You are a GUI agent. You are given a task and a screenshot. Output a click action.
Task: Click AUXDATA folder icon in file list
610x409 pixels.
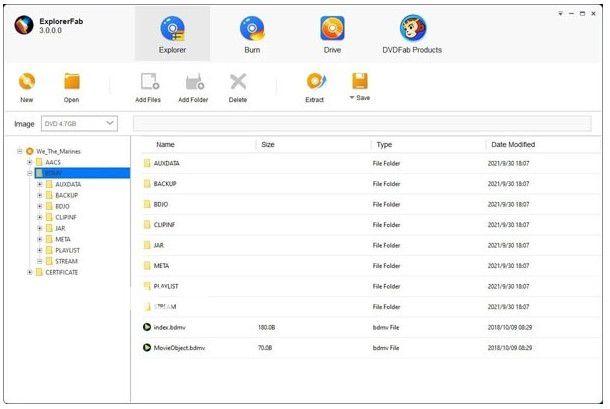(x=147, y=163)
